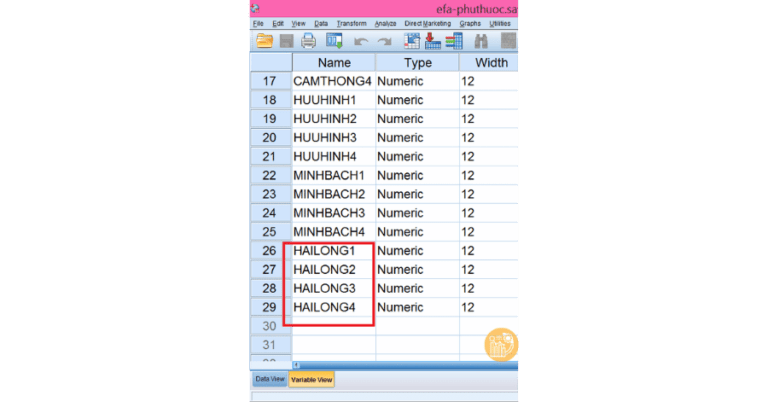Click the Undo arrow icon
This screenshot has width=768, height=402.
point(361,41)
